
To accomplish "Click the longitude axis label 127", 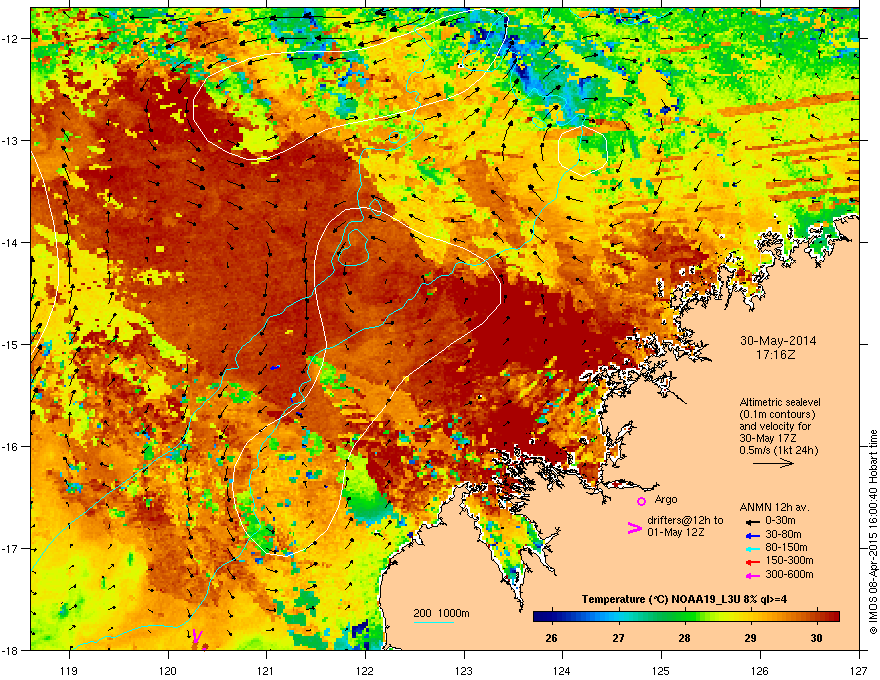I will coord(859,670).
